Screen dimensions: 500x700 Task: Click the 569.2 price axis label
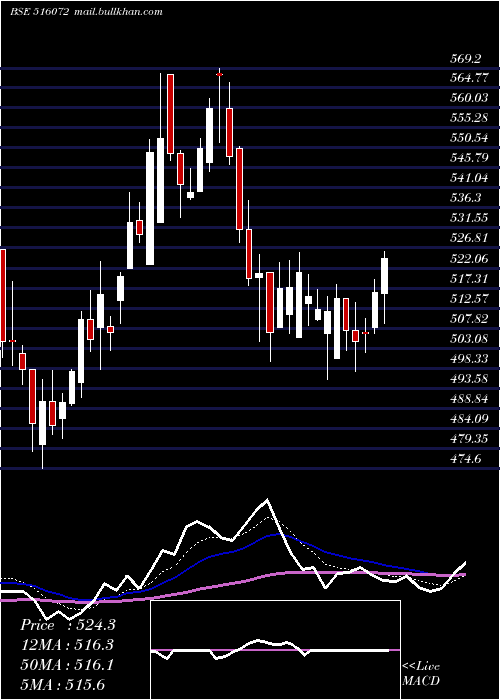(x=466, y=59)
